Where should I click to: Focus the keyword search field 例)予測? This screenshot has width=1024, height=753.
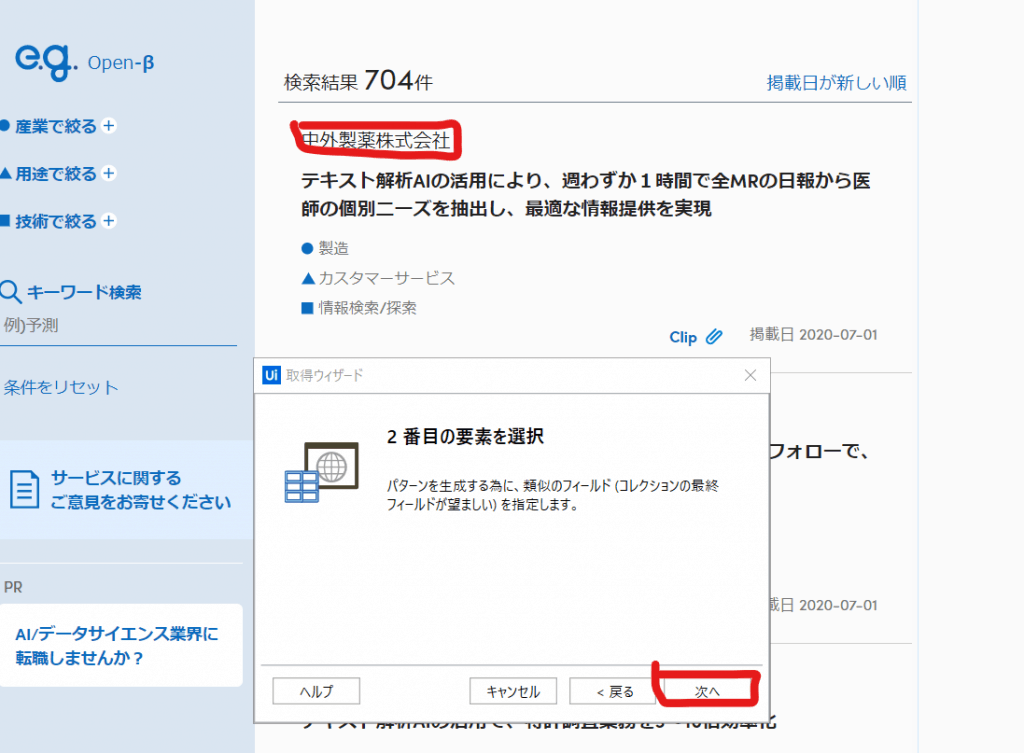(120, 325)
